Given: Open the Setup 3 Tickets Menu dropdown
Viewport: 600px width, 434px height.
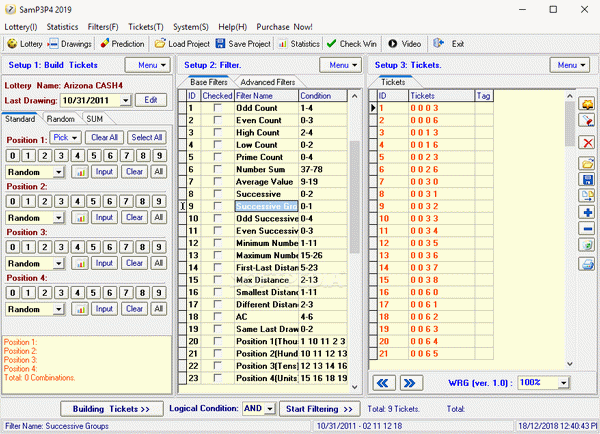Looking at the screenshot, I should click(x=570, y=65).
